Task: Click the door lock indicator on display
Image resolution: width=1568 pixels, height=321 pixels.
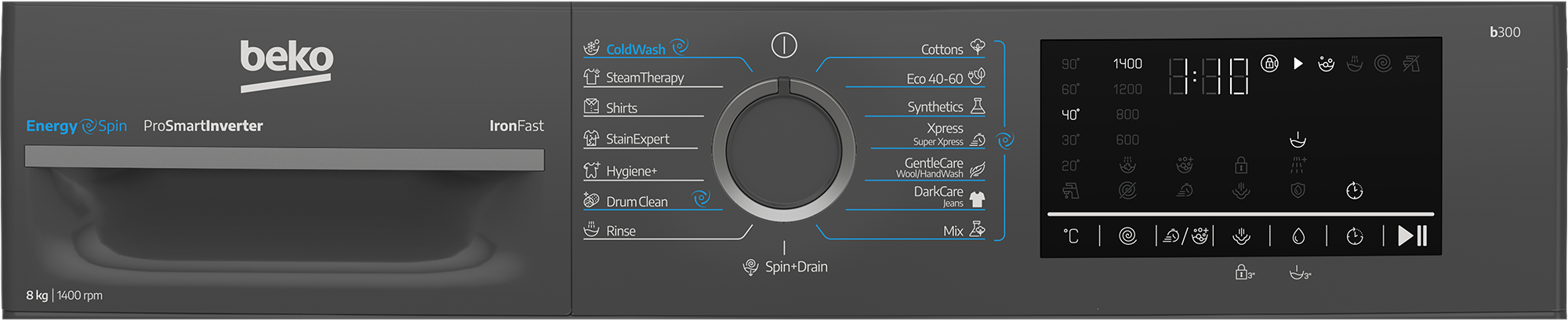Action: pyautogui.click(x=1269, y=64)
